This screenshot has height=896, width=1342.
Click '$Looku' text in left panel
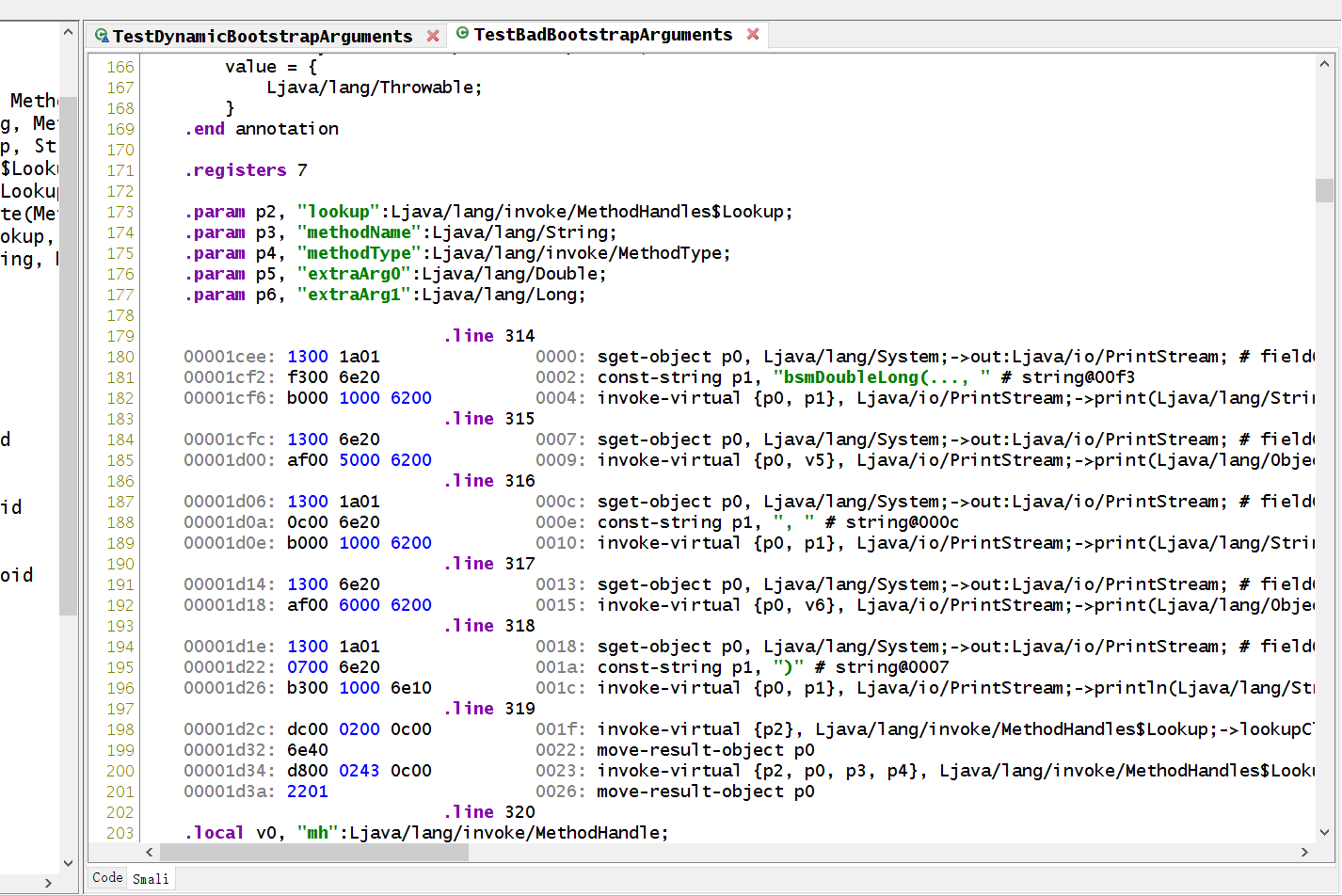point(28,168)
